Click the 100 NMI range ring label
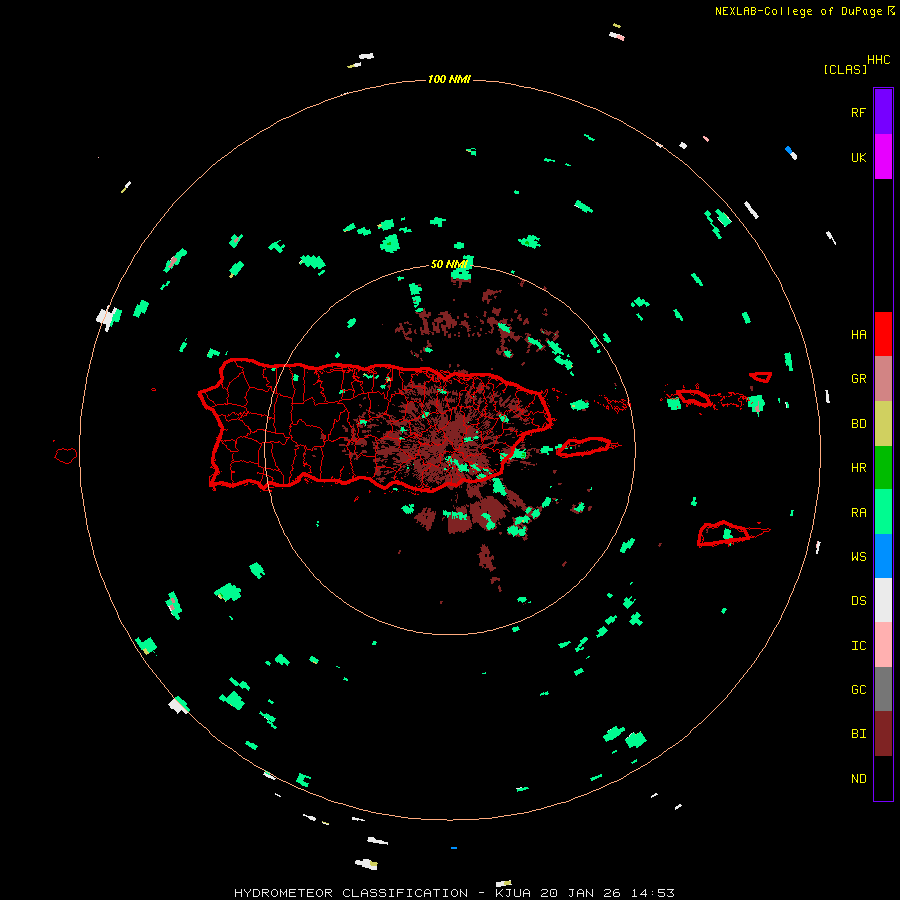This screenshot has height=900, width=900. point(449,79)
